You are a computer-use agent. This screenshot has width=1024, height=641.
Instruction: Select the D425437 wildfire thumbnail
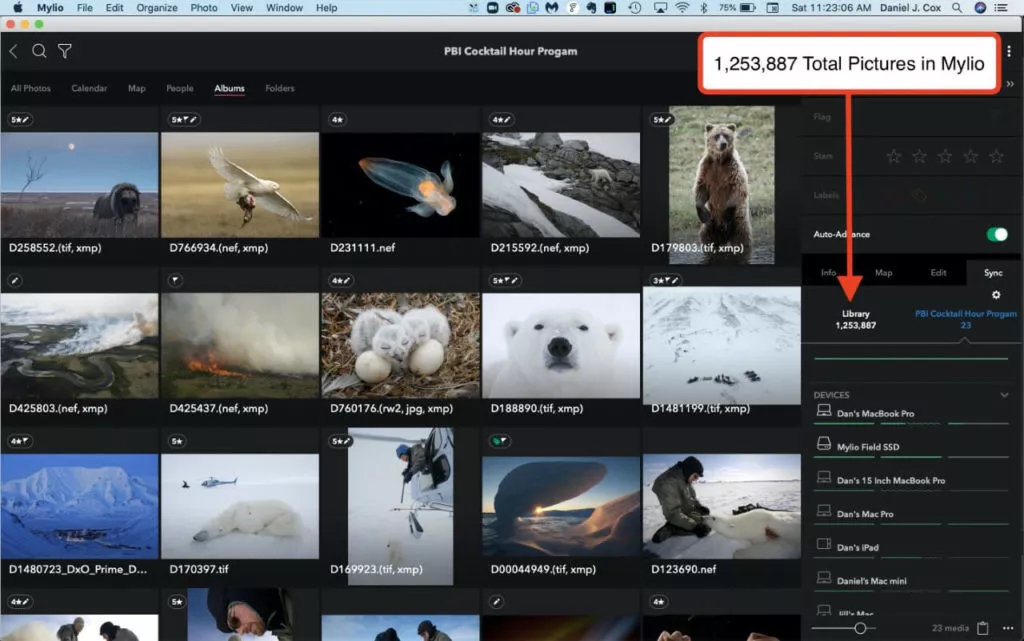(x=240, y=345)
